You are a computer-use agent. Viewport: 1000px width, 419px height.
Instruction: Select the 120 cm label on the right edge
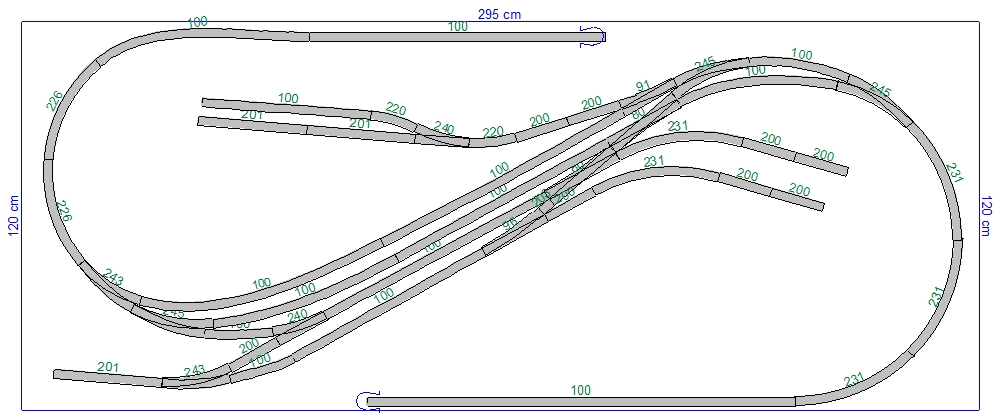click(x=988, y=212)
